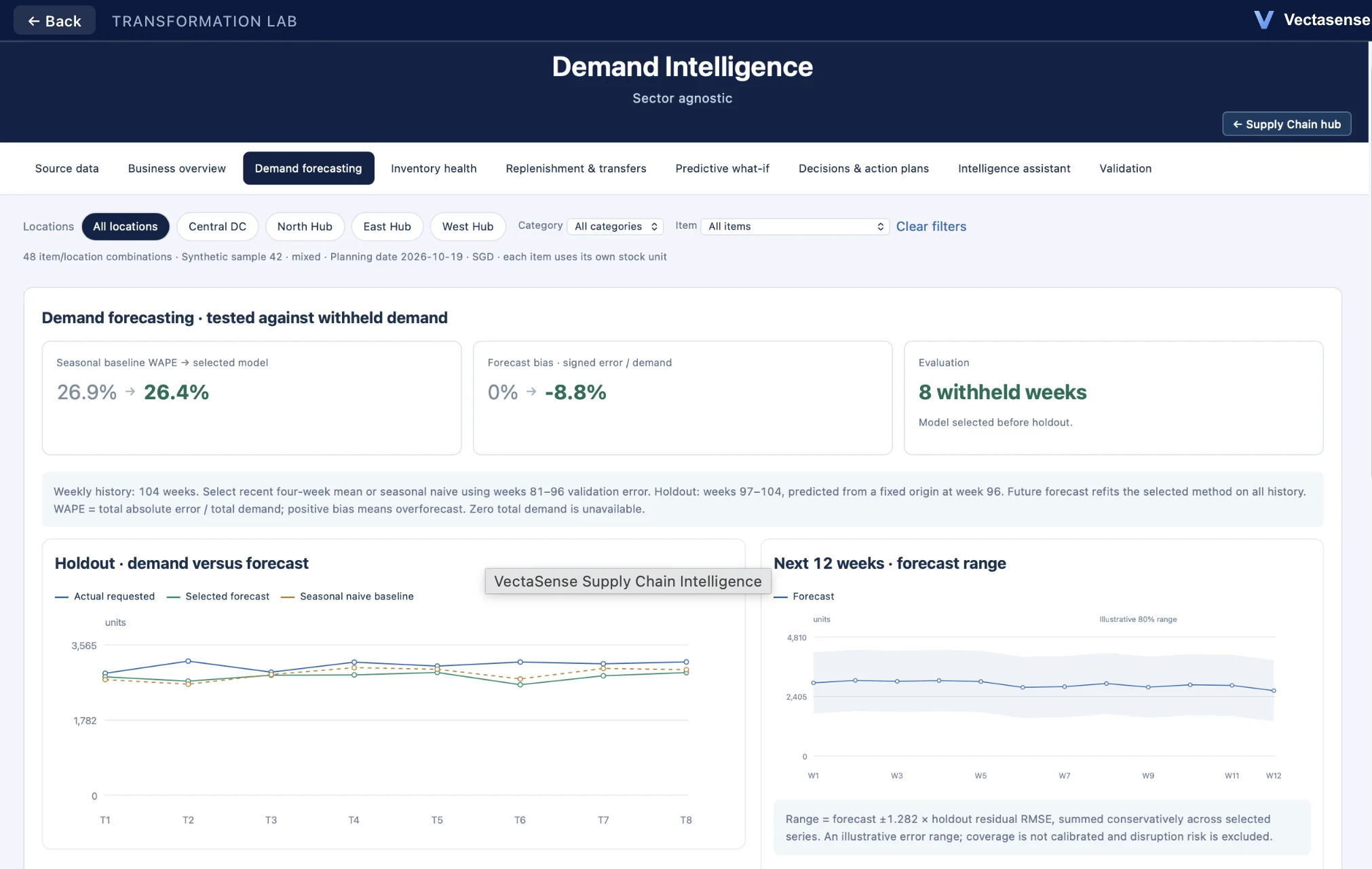The height and width of the screenshot is (869, 1372).
Task: Click the Next 12 weeks forecast range heading
Action: (x=890, y=563)
